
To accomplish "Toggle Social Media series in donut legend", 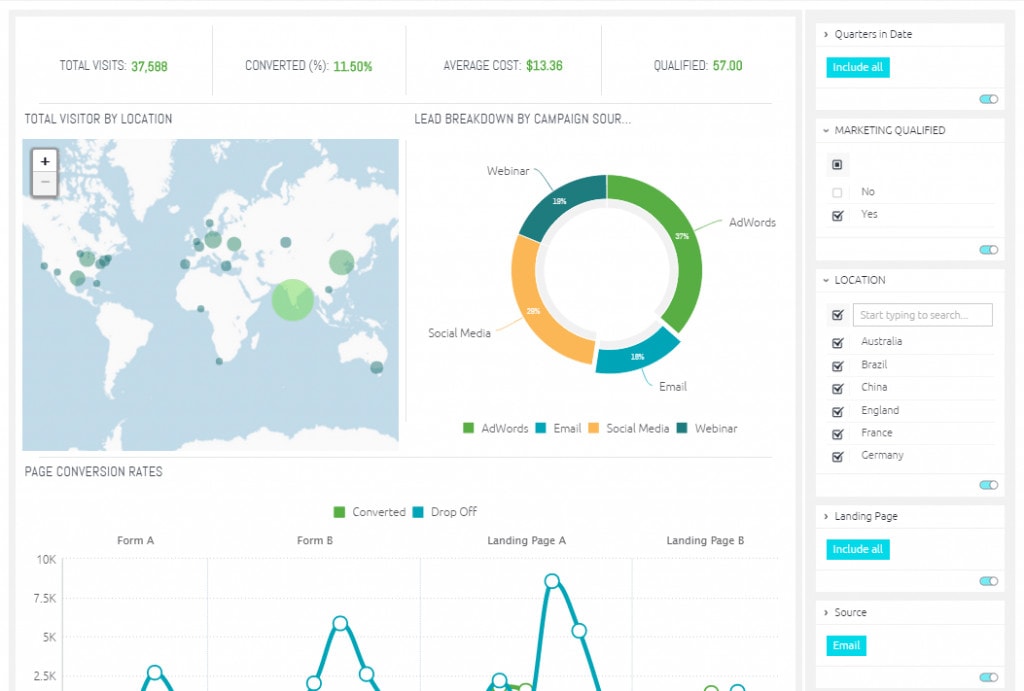I will click(x=629, y=428).
